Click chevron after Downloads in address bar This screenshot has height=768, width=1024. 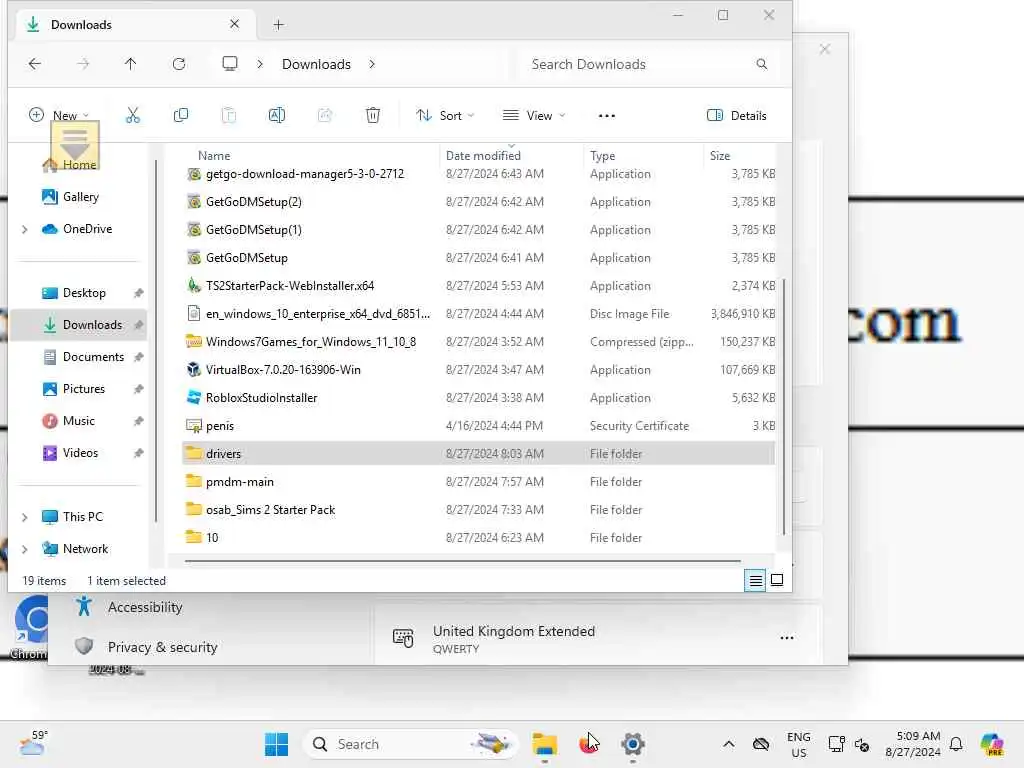click(372, 64)
